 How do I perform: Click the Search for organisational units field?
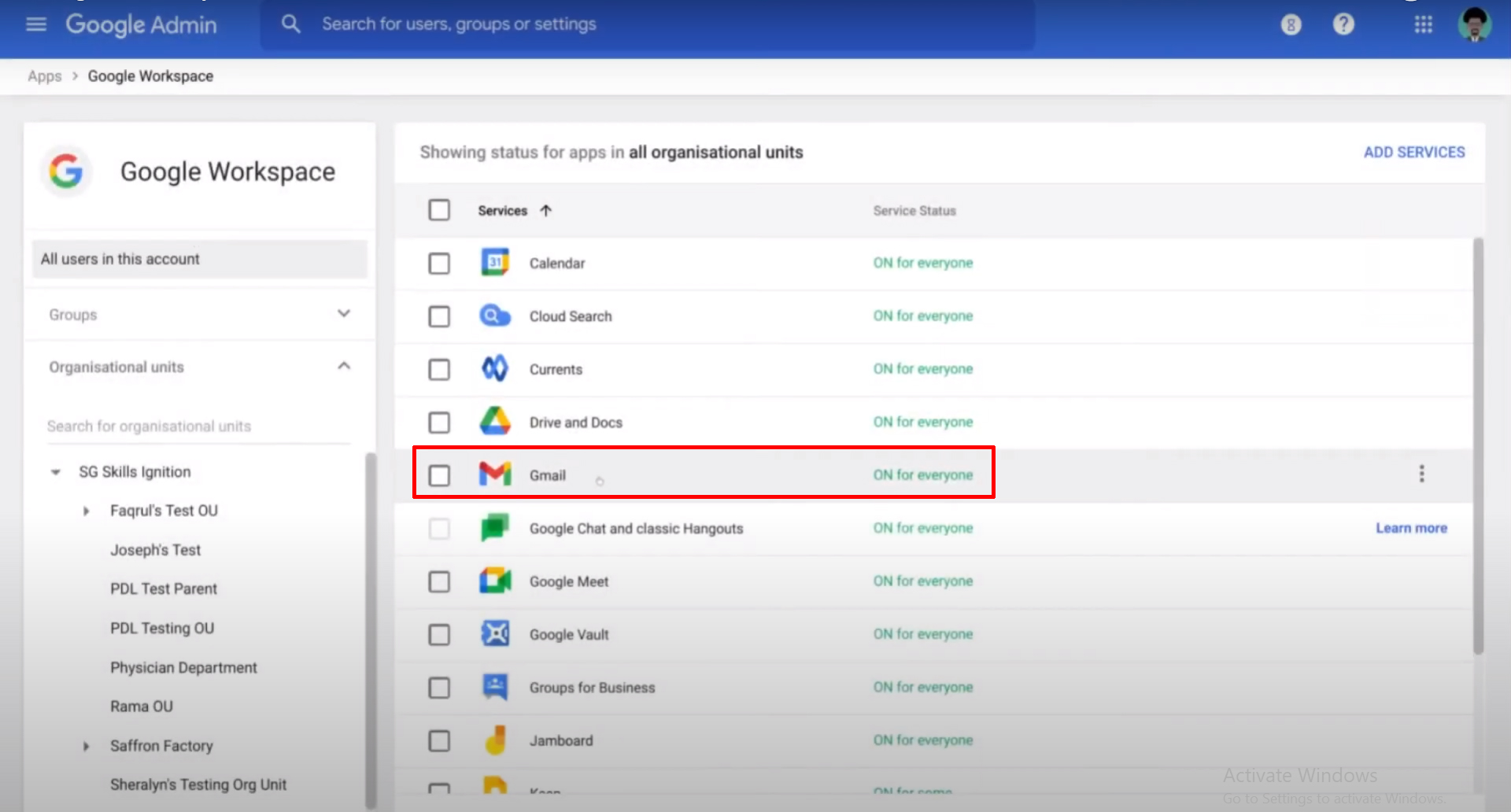coord(198,426)
